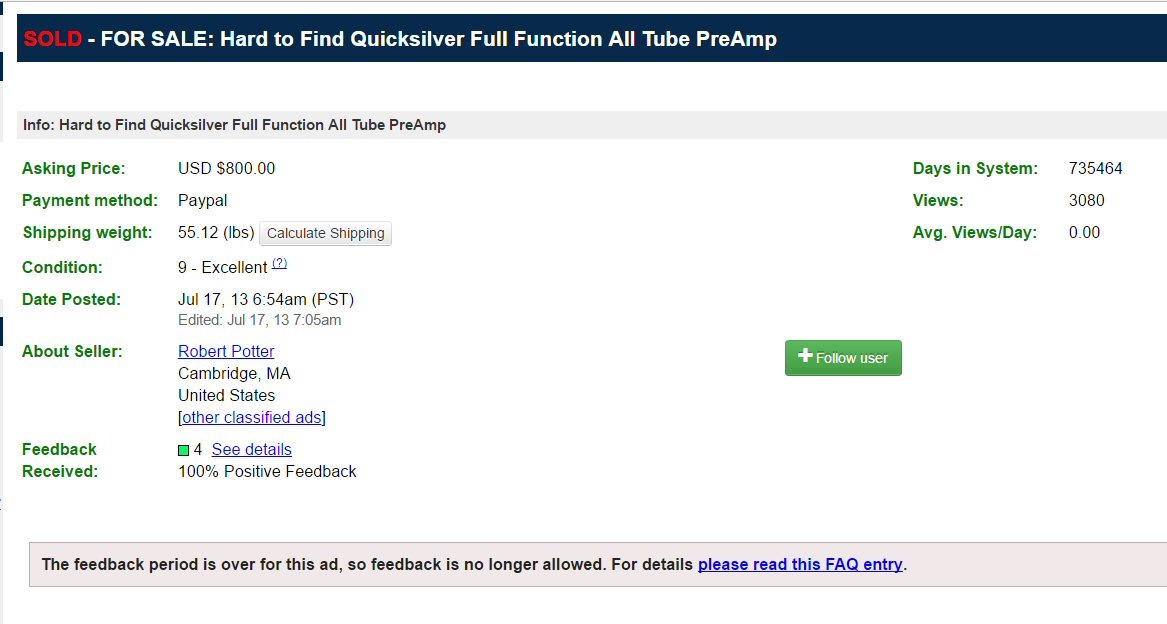This screenshot has width=1167, height=624.
Task: Click the USD $800.00 asking price
Action: pyautogui.click(x=226, y=168)
